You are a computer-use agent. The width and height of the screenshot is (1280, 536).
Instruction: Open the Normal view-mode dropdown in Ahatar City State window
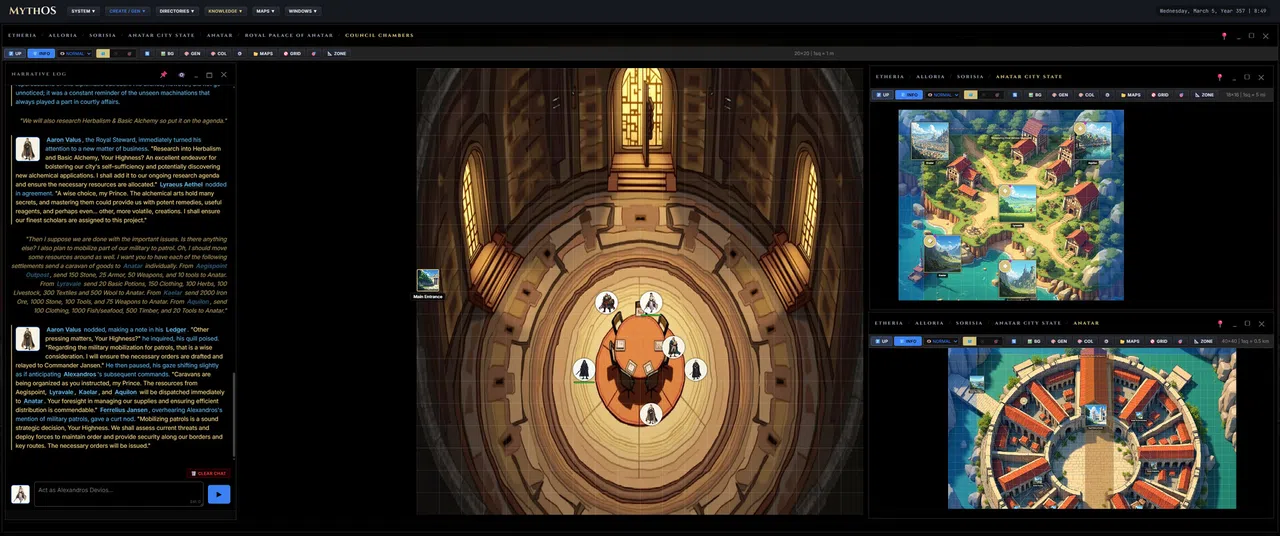pos(941,95)
